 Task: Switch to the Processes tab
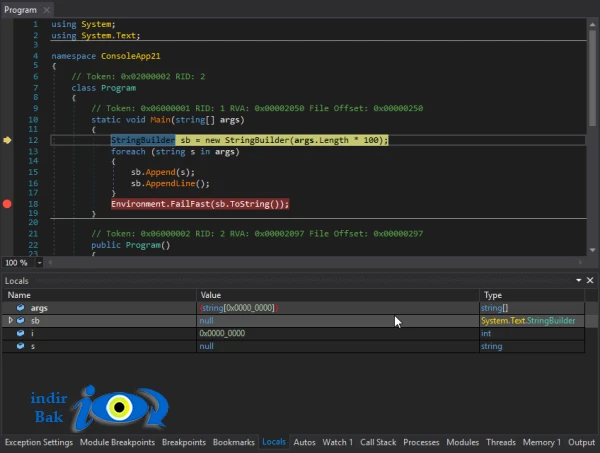[421, 442]
